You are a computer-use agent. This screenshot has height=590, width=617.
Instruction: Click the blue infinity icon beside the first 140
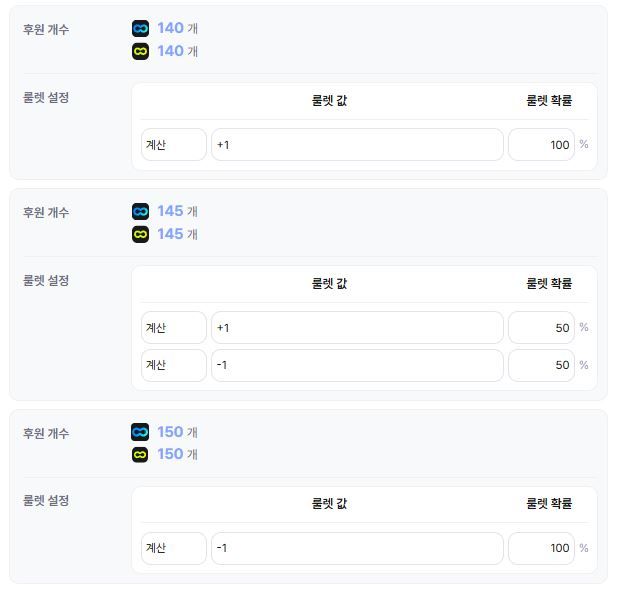point(140,29)
